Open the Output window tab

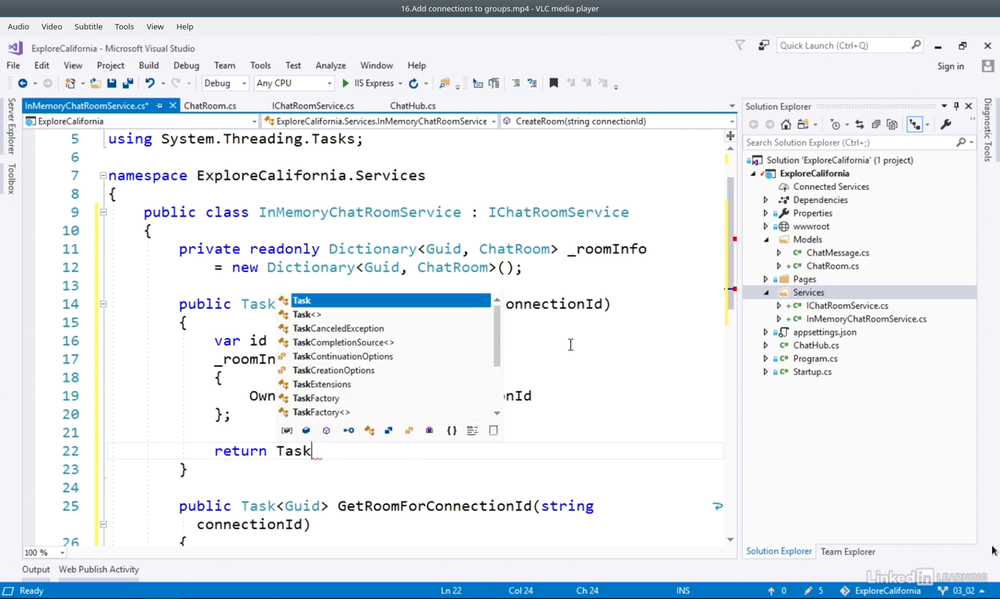pyautogui.click(x=36, y=570)
